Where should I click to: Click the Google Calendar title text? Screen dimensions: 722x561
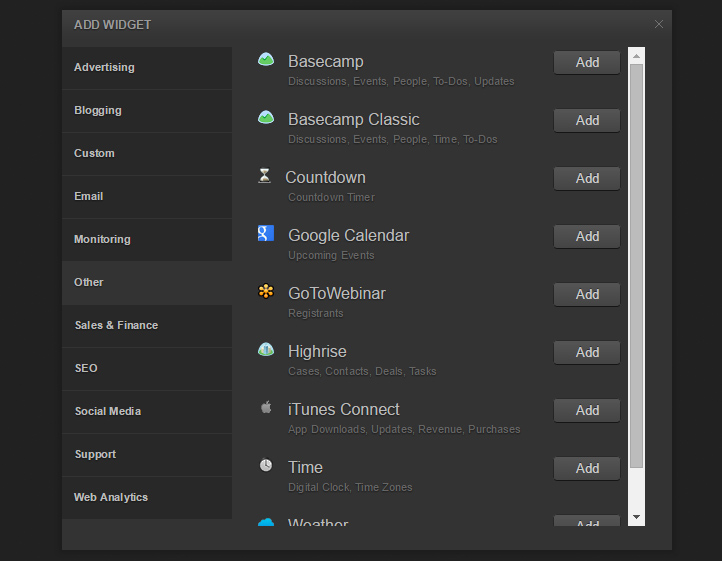(x=349, y=235)
